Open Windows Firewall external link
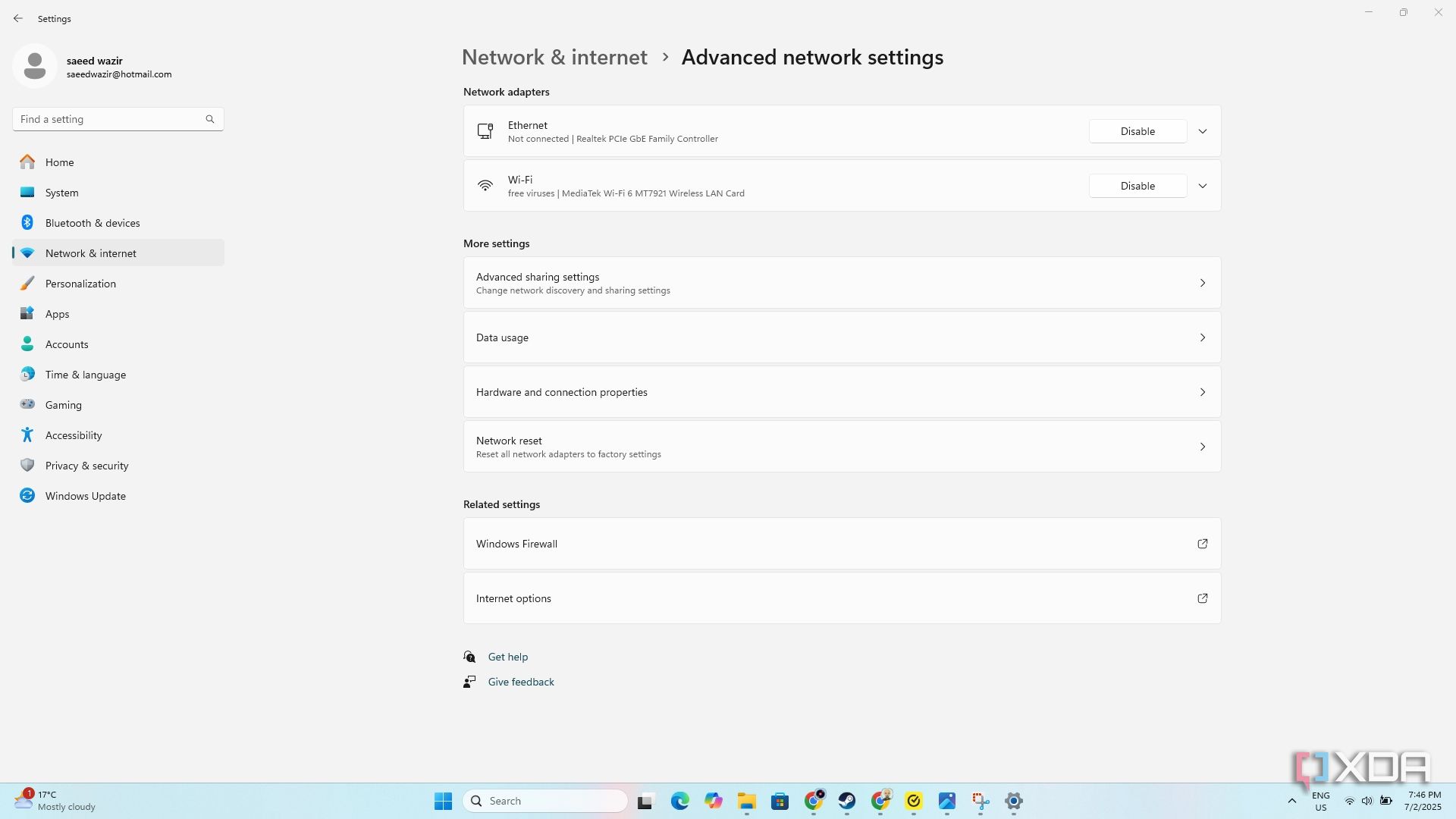The width and height of the screenshot is (1456, 819). click(x=842, y=544)
